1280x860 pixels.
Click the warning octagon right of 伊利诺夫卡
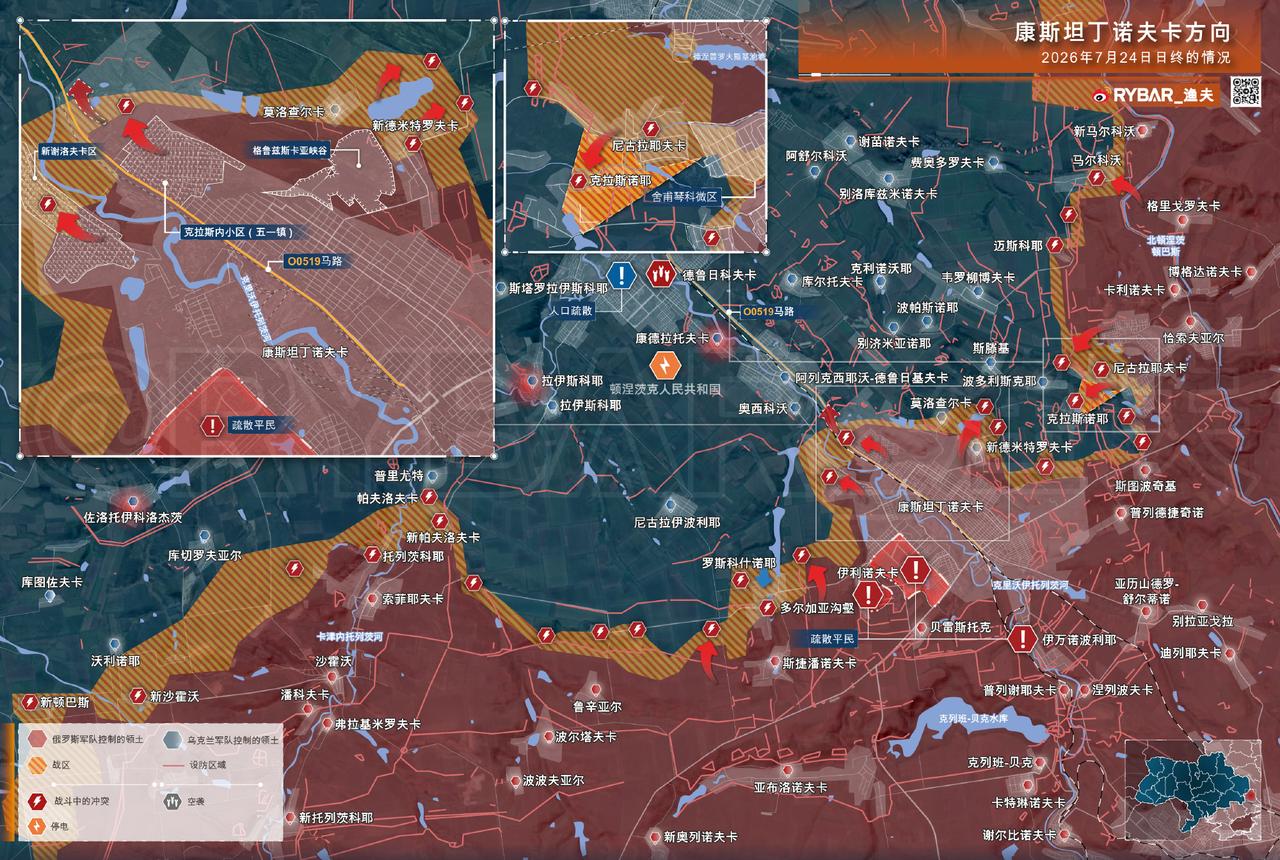coord(915,571)
